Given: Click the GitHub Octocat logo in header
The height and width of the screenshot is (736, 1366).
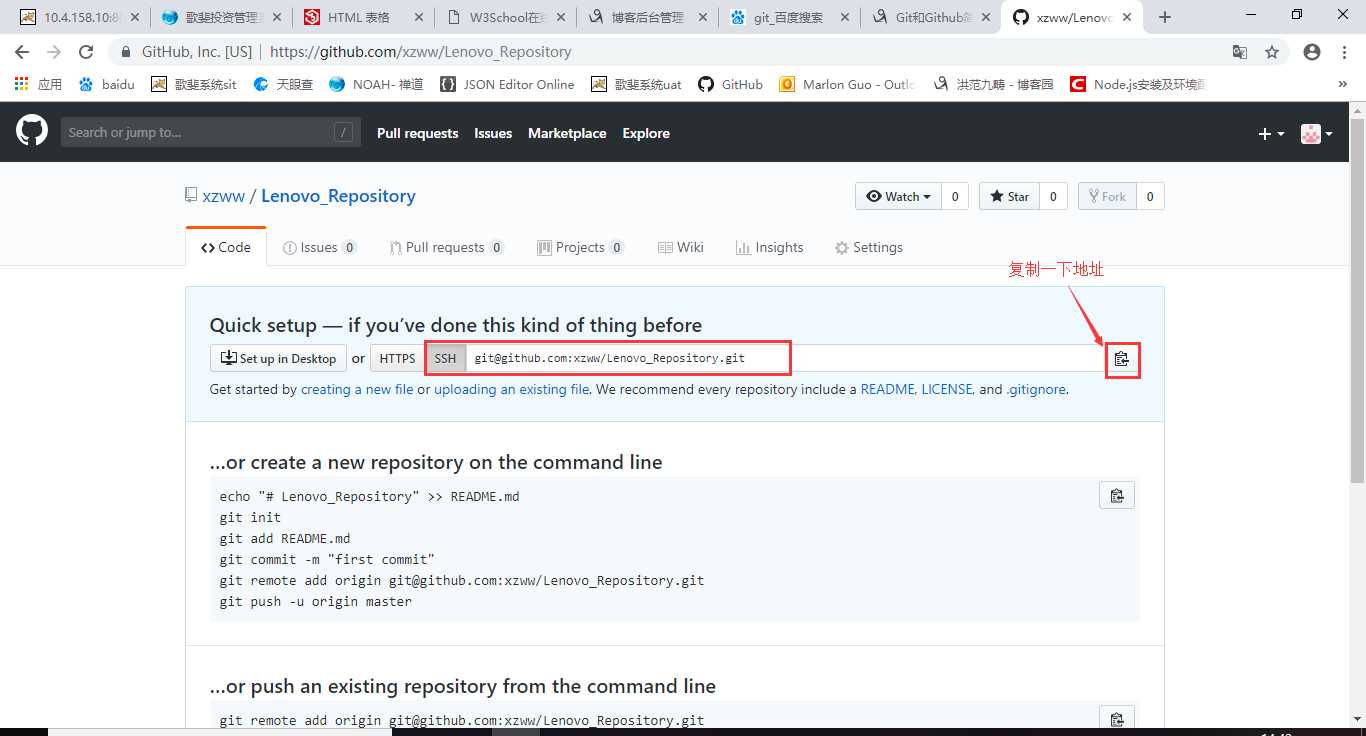Looking at the screenshot, I should pyautogui.click(x=32, y=131).
